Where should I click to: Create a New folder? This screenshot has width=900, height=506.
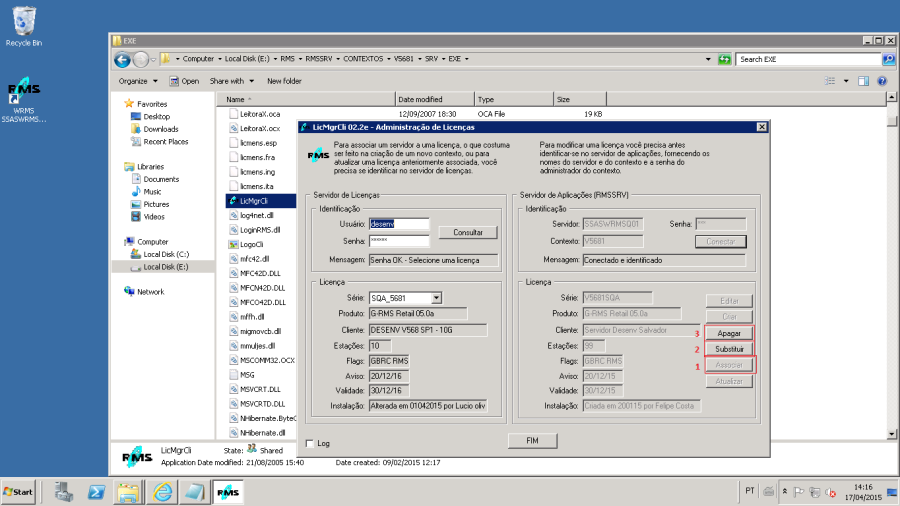(x=284, y=81)
